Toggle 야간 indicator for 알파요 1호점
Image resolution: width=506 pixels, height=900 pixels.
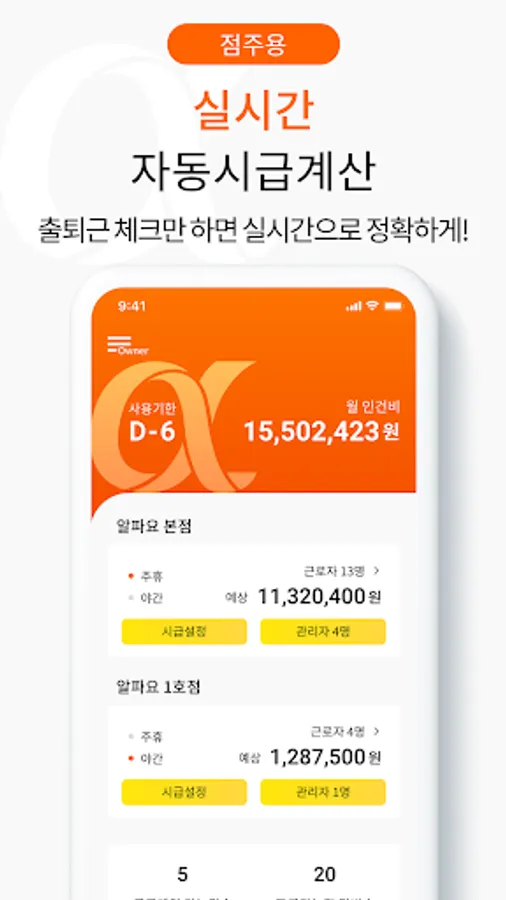tap(145, 759)
